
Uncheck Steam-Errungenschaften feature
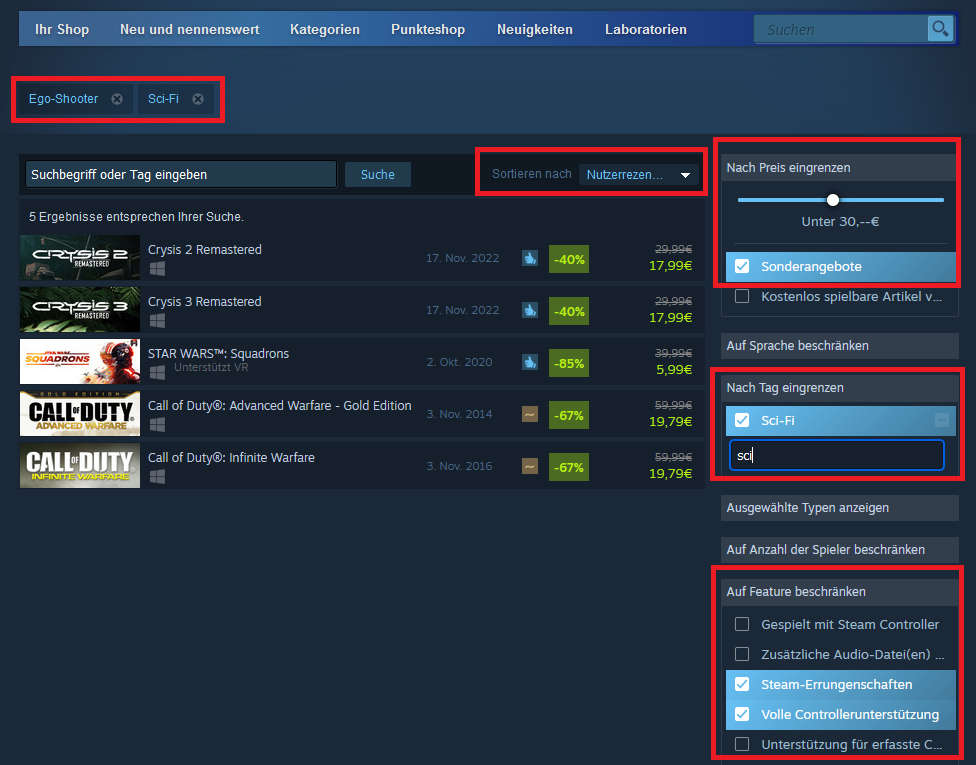pos(742,684)
